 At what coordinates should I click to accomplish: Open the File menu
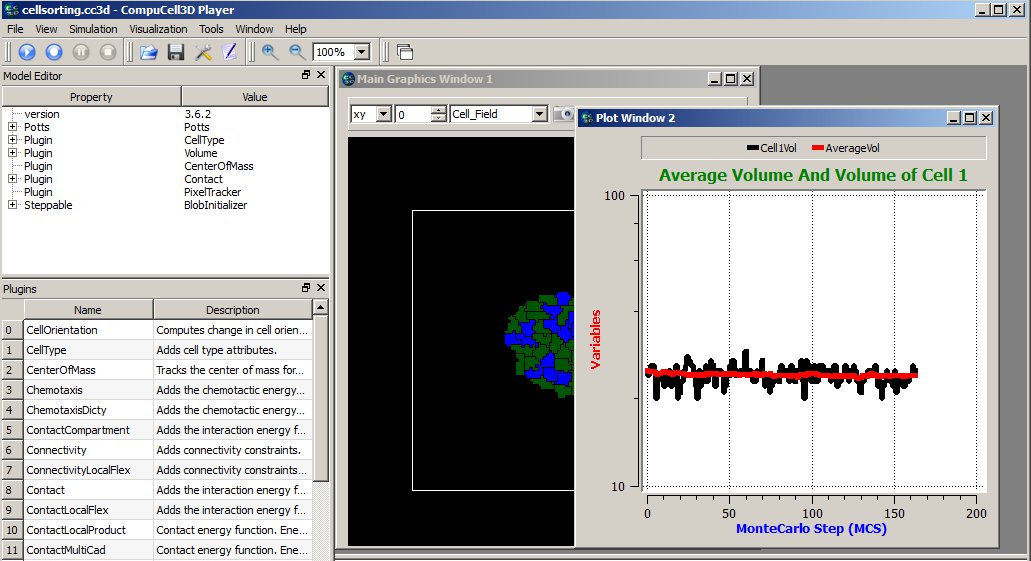point(15,29)
